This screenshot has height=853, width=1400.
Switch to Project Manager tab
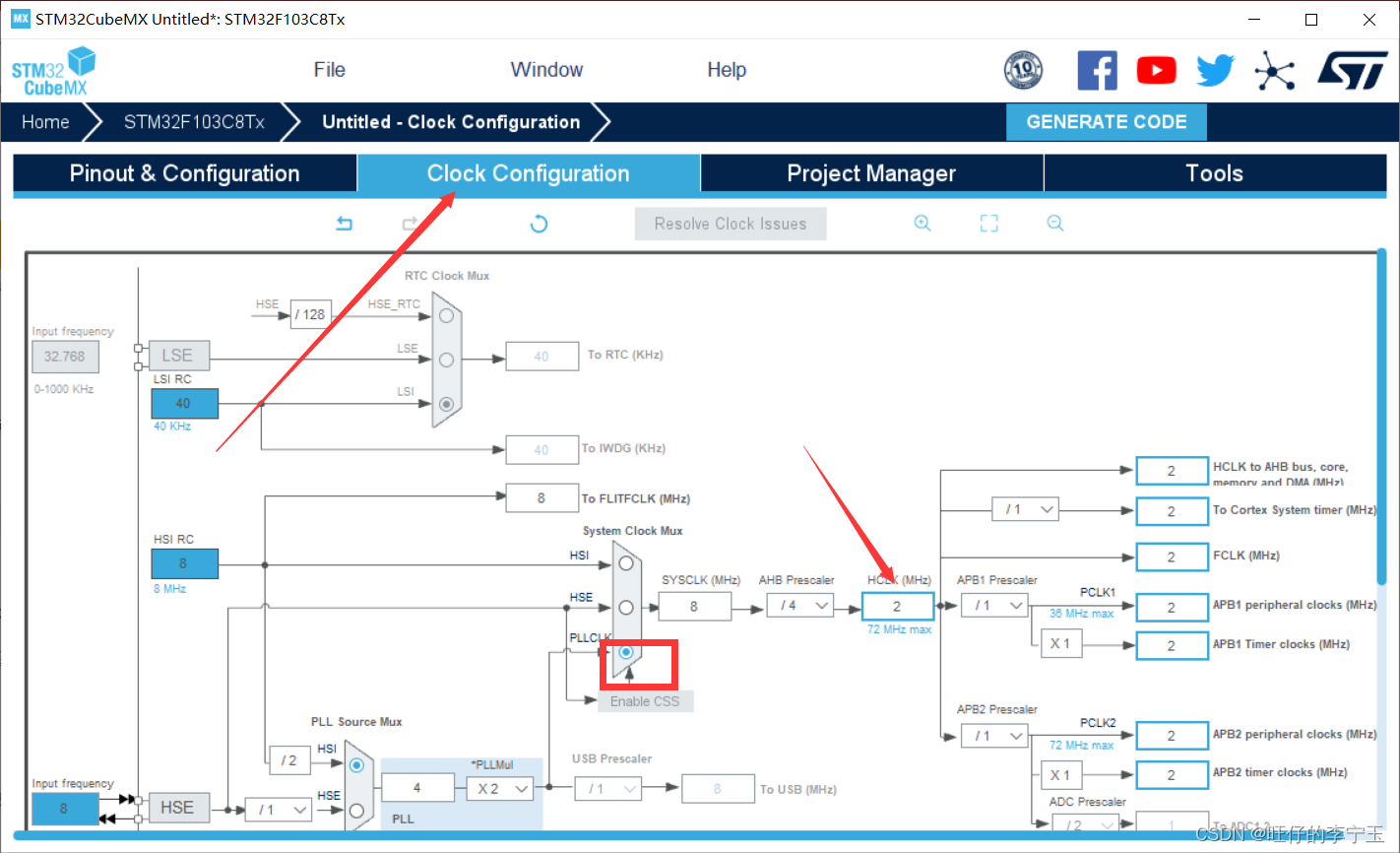click(x=871, y=173)
